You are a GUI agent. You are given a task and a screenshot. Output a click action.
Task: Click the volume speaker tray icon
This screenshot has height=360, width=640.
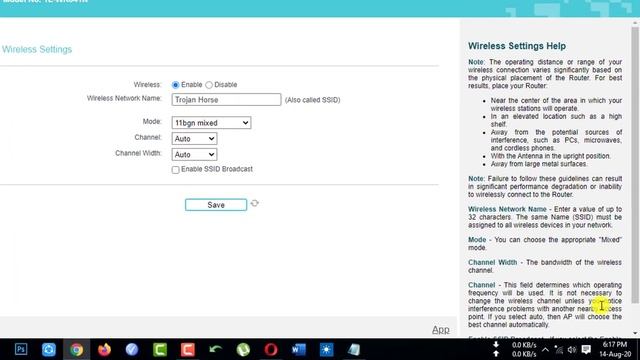572,350
